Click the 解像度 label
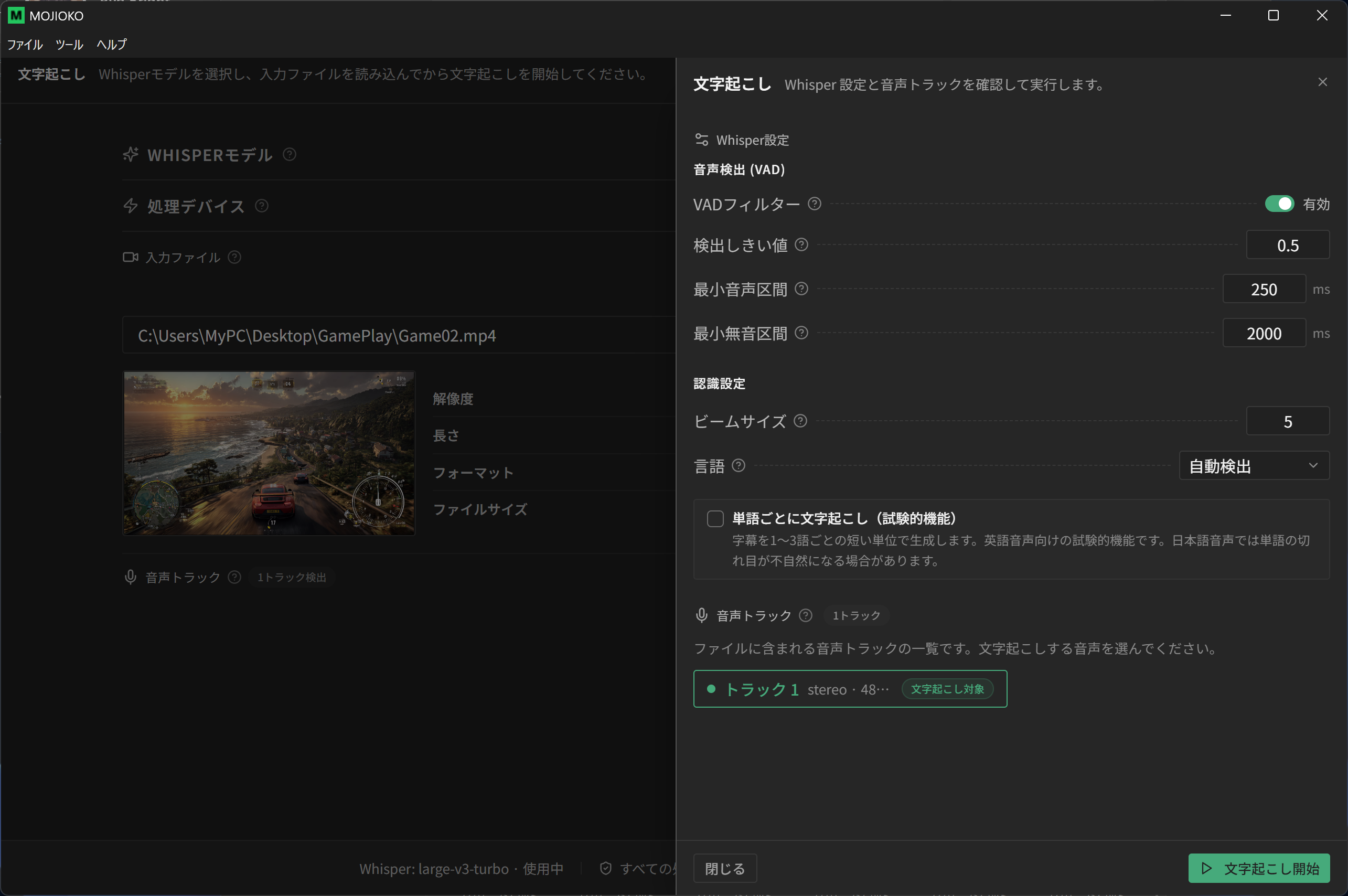1348x896 pixels. (x=453, y=399)
